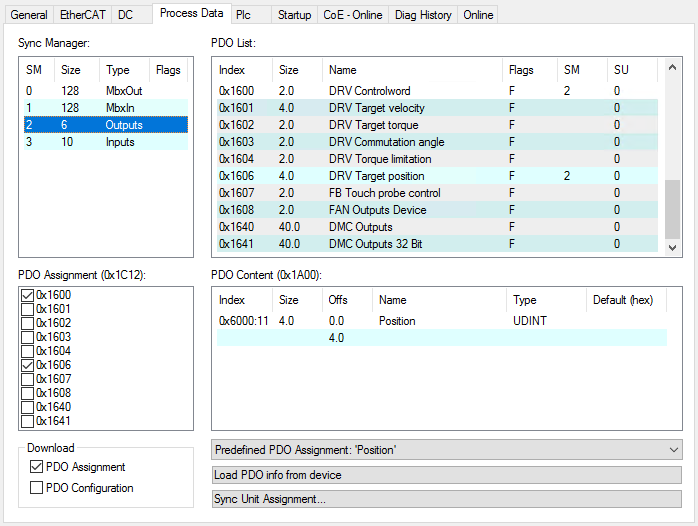Click the PDO List SM column header
698x526 pixels.
point(582,70)
